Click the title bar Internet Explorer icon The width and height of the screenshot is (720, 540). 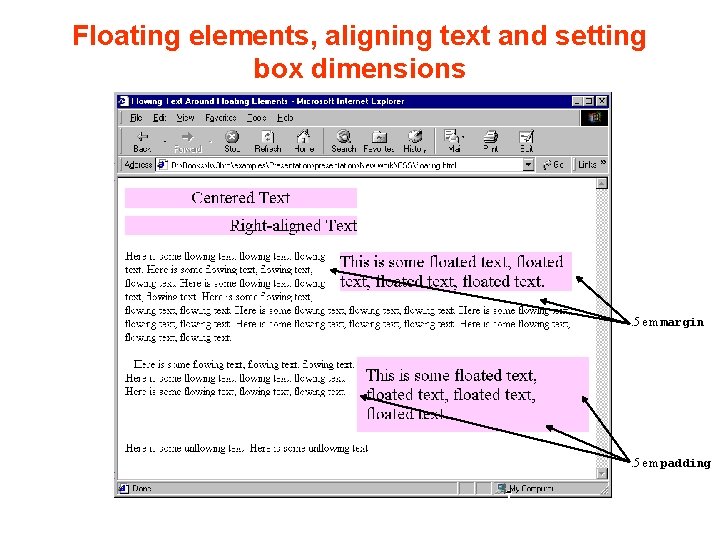[123, 101]
